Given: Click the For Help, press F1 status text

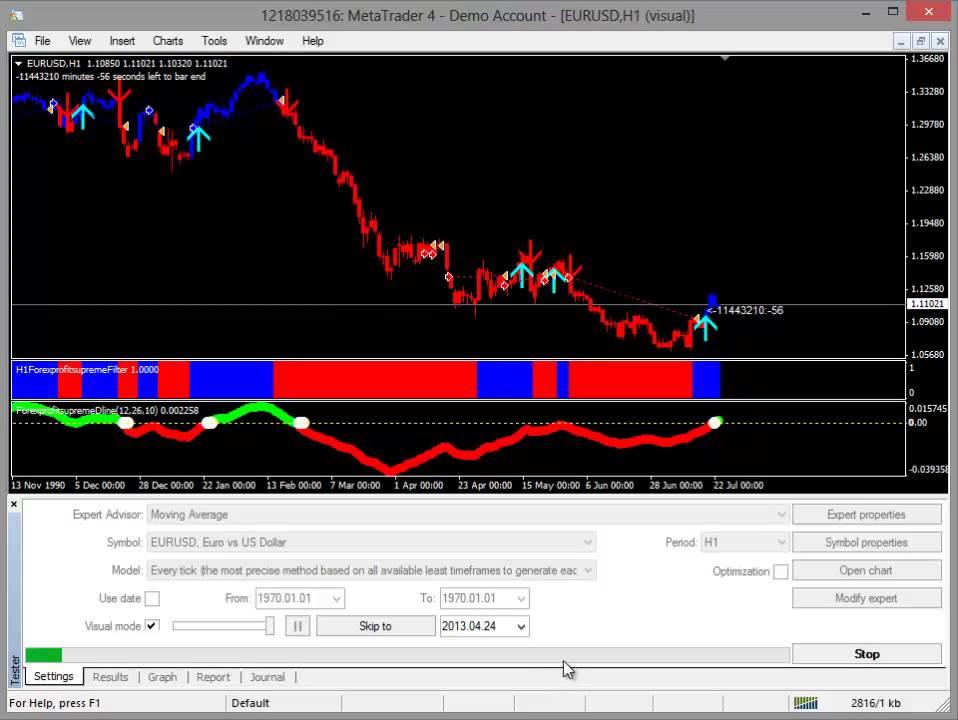Looking at the screenshot, I should 54,703.
